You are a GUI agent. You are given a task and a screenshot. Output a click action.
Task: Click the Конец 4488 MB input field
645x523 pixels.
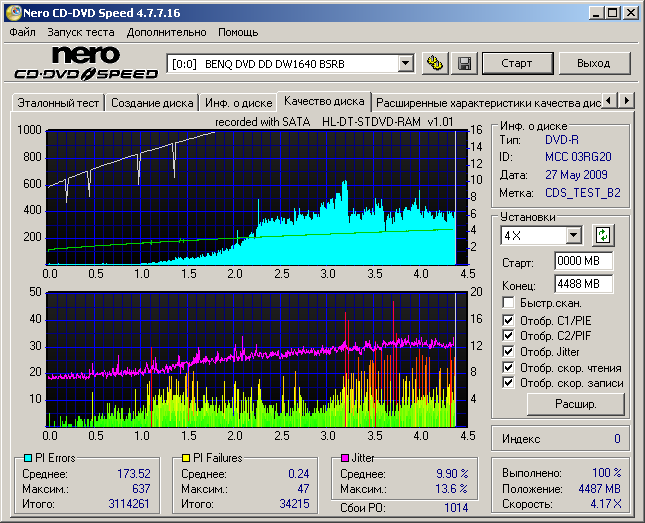coord(583,284)
